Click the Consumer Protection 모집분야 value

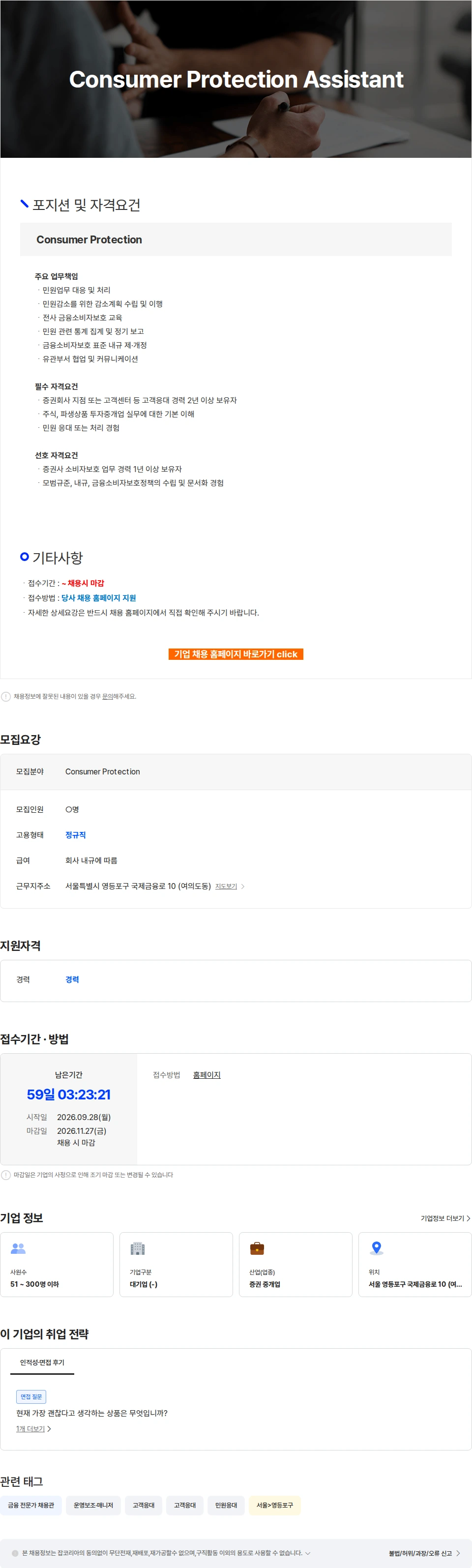pos(102,772)
